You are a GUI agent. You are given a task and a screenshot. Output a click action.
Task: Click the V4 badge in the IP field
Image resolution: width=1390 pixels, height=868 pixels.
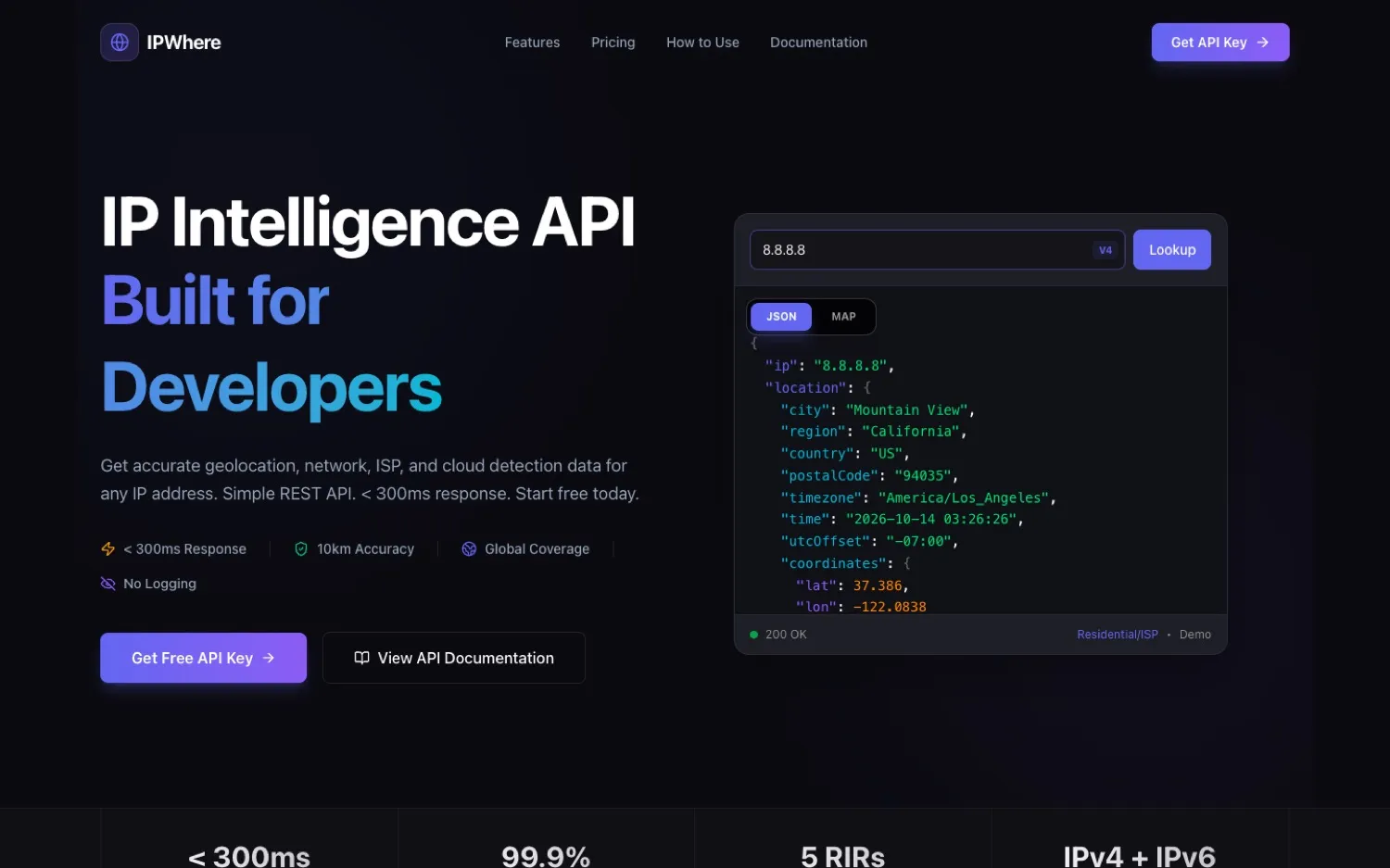[1106, 250]
